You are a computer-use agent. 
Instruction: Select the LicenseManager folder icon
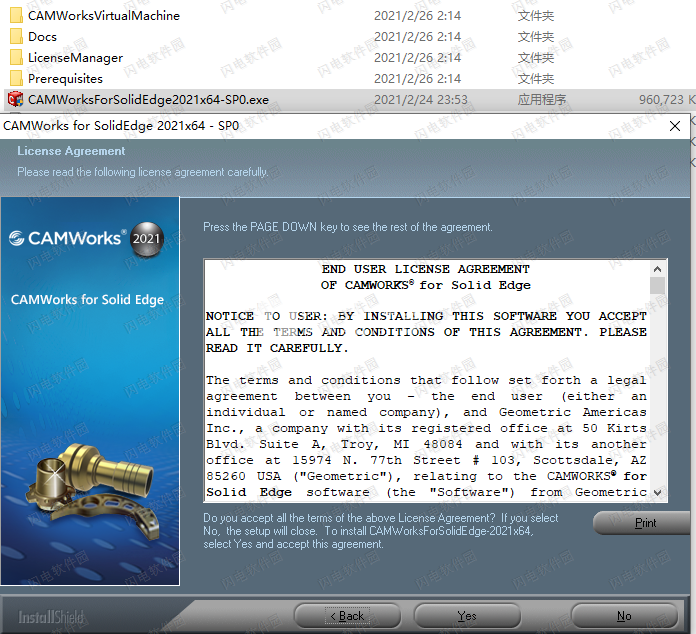[16, 57]
